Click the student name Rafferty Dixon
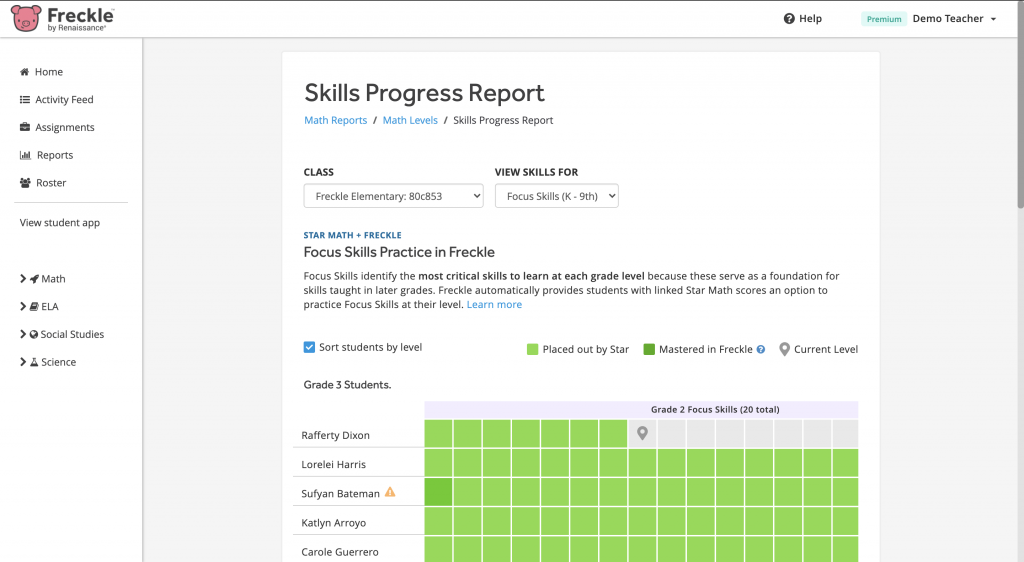Screen dimensions: 1024x562 point(336,435)
